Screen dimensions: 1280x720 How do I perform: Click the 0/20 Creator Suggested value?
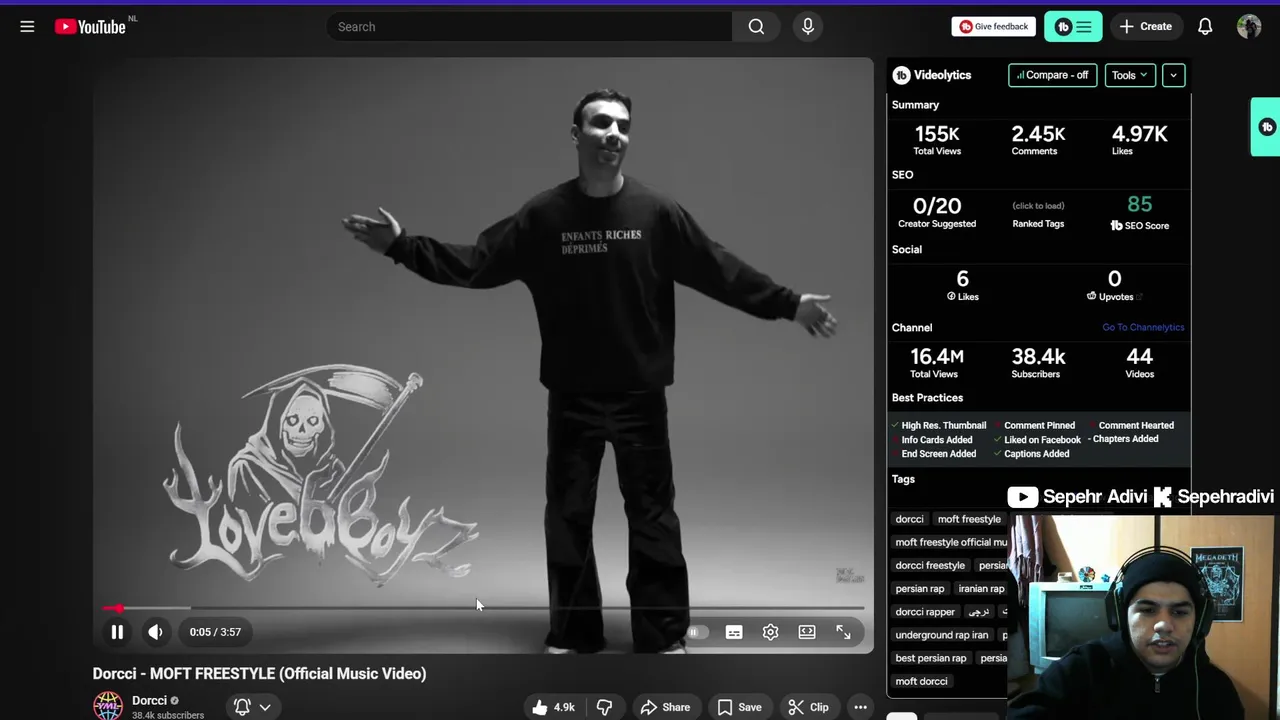point(937,206)
